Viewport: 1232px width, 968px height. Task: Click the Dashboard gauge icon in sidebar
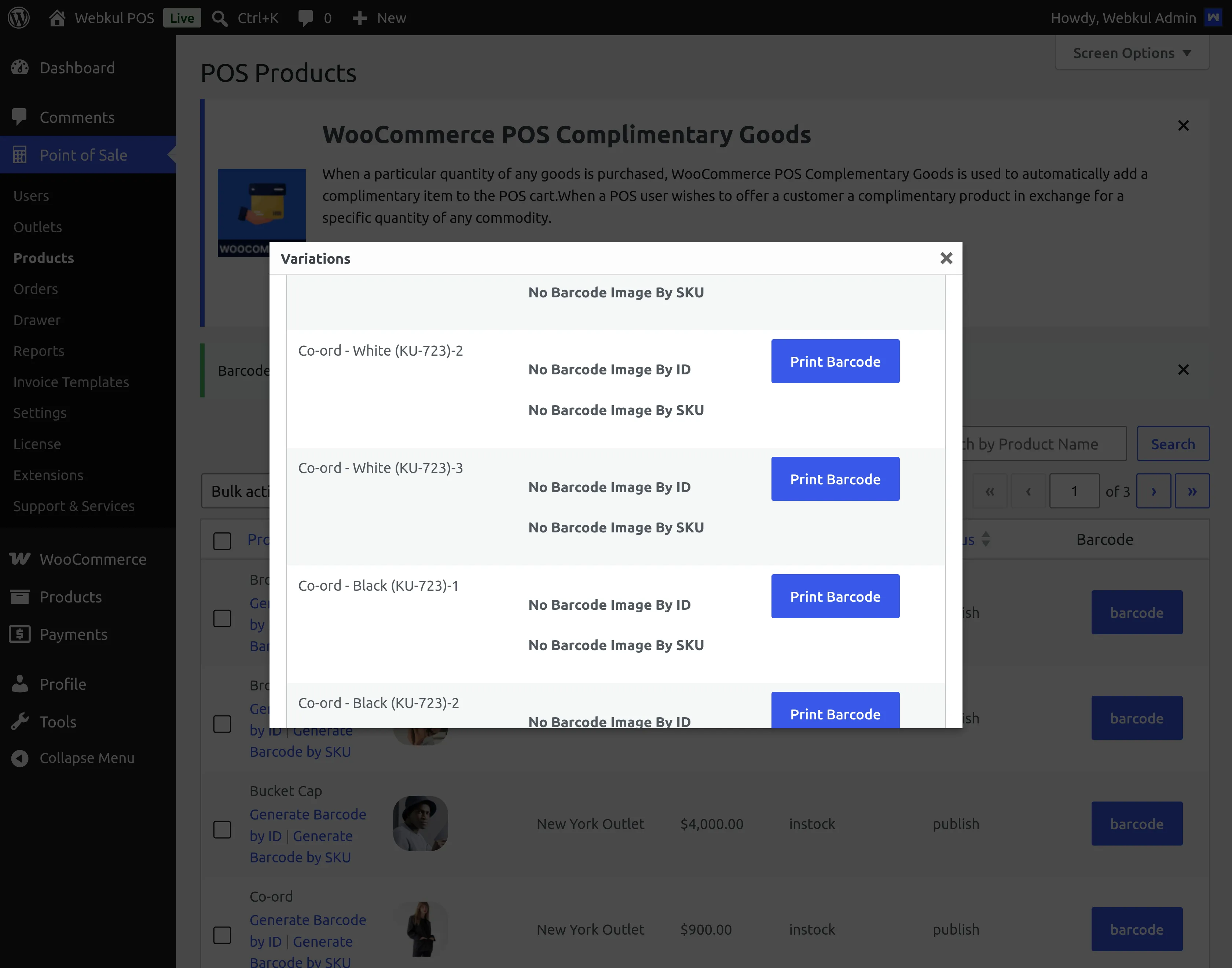[x=20, y=67]
